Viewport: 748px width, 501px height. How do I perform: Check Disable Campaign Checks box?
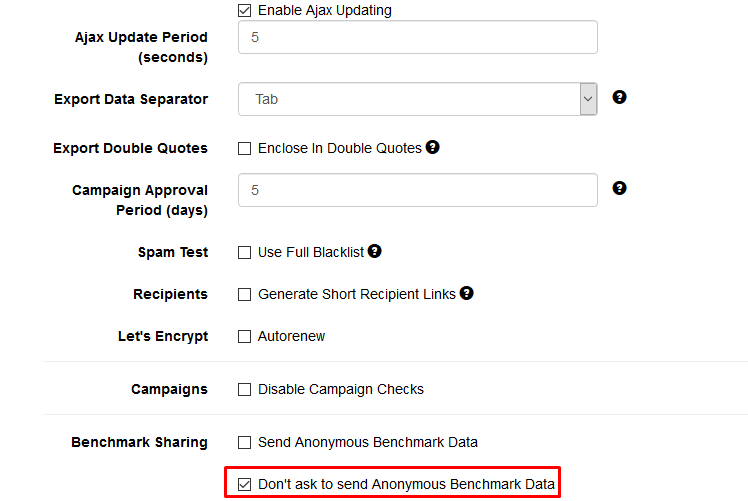pos(244,389)
